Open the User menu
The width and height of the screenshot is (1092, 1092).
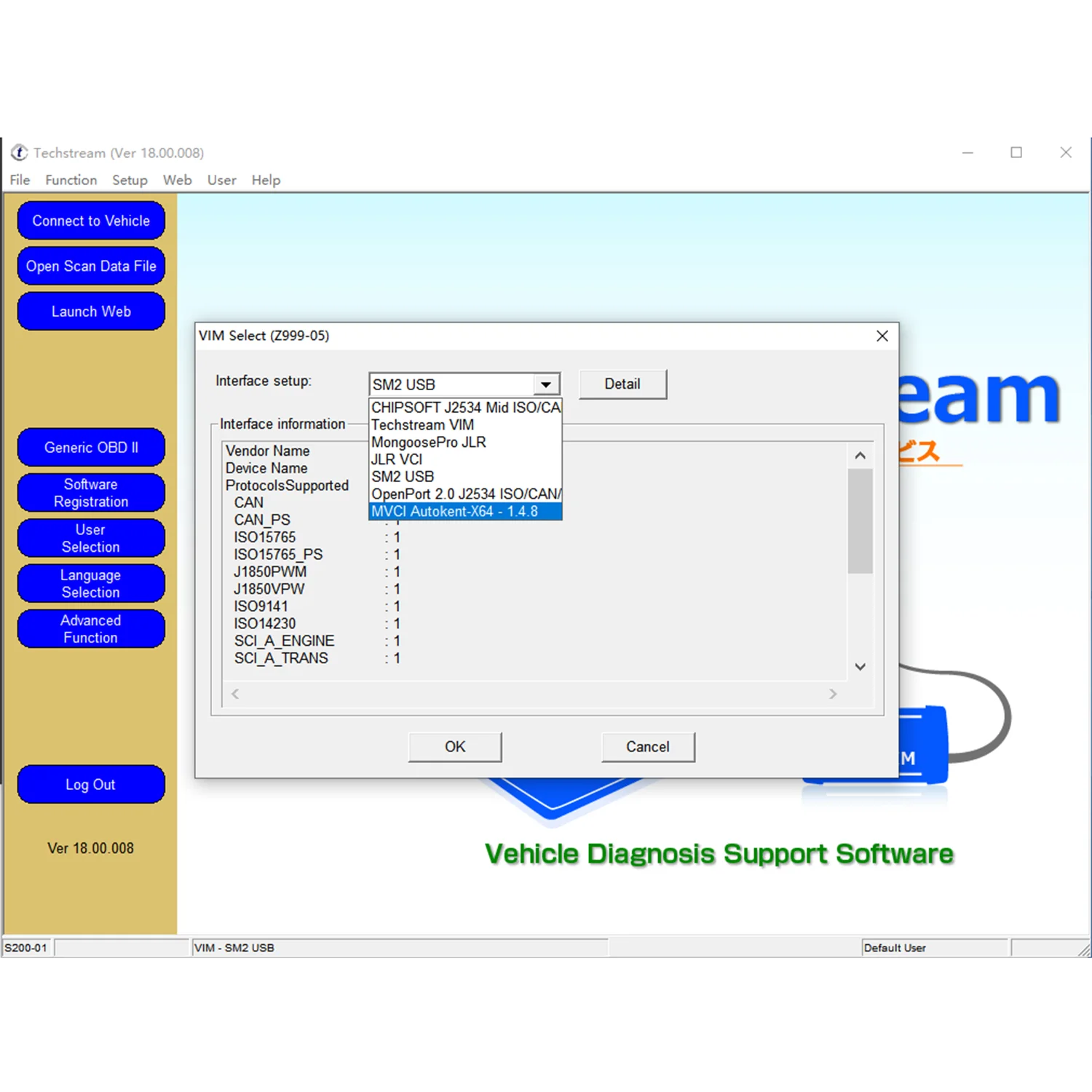click(x=221, y=180)
